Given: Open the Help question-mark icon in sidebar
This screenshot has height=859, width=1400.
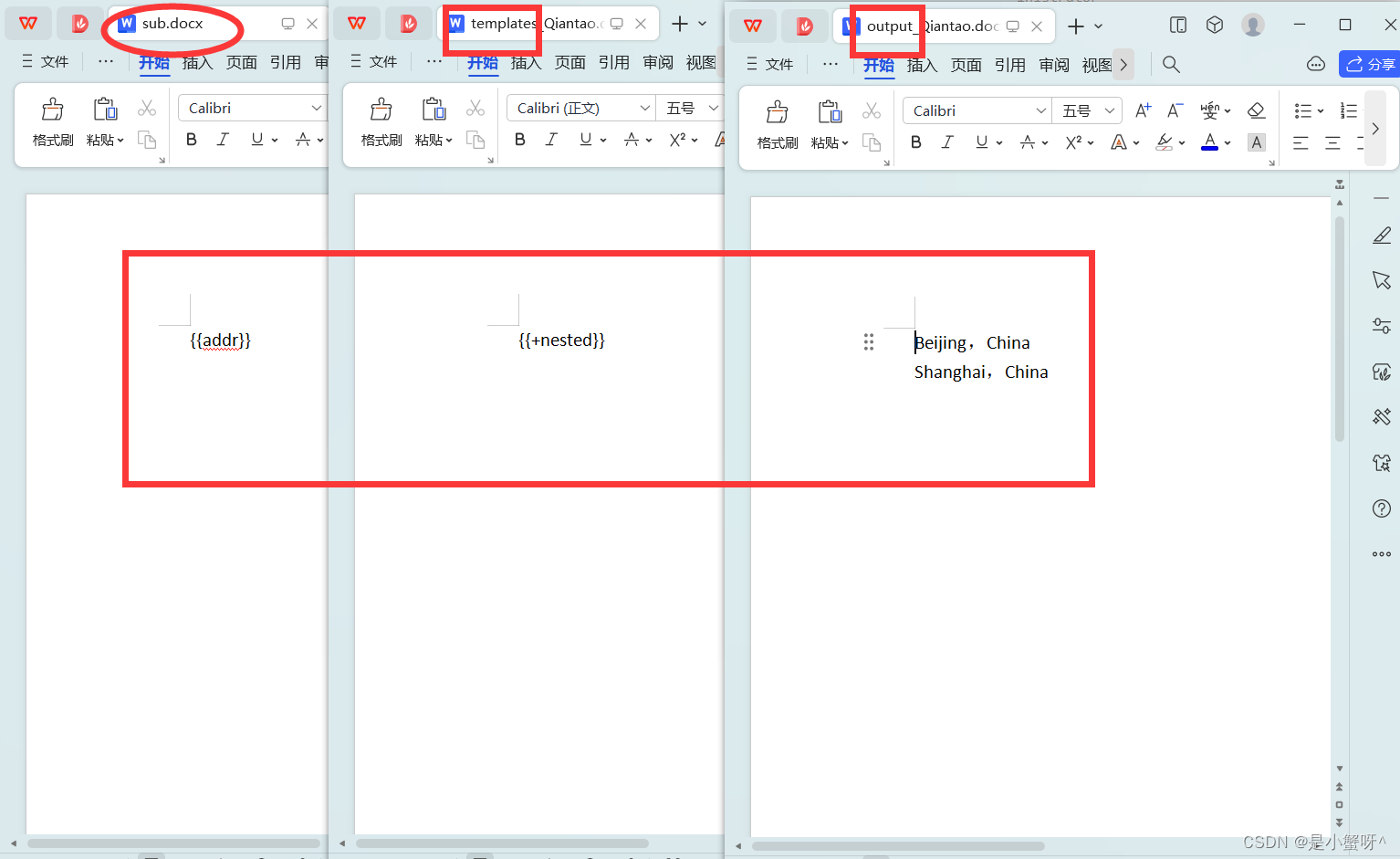Looking at the screenshot, I should click(1381, 508).
